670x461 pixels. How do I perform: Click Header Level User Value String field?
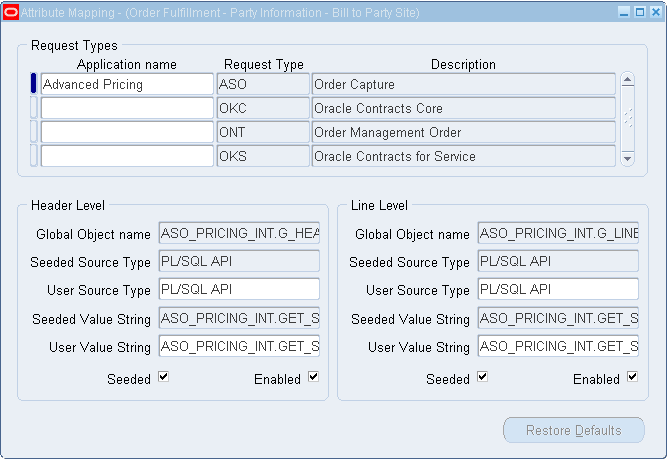(239, 346)
